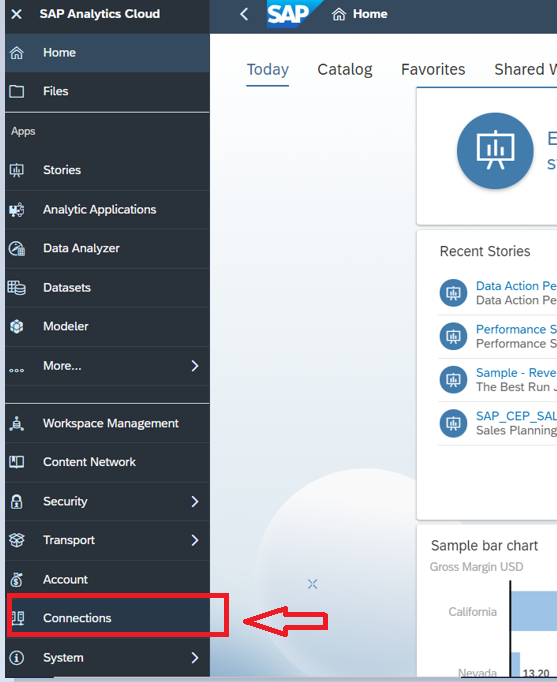Click the Analytic Applications icon
The height and width of the screenshot is (682, 557).
point(17,210)
